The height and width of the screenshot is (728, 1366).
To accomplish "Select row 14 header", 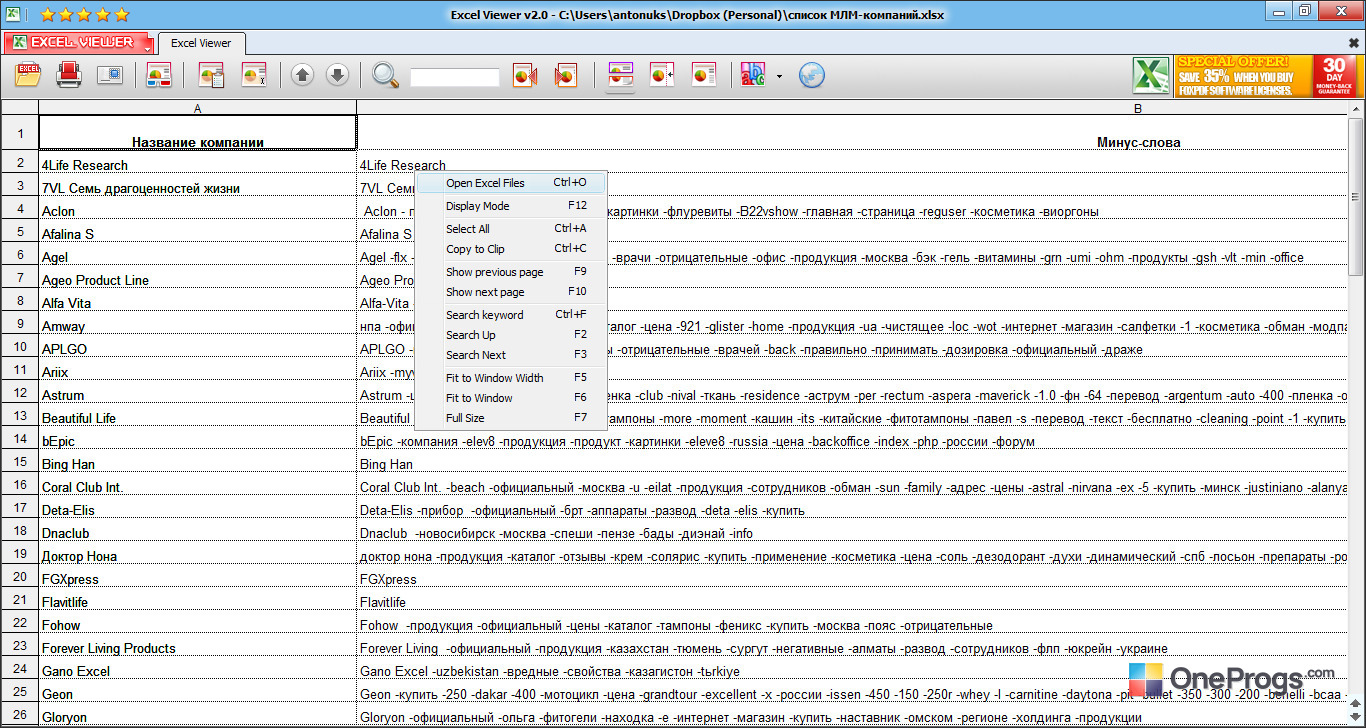I will click(20, 439).
